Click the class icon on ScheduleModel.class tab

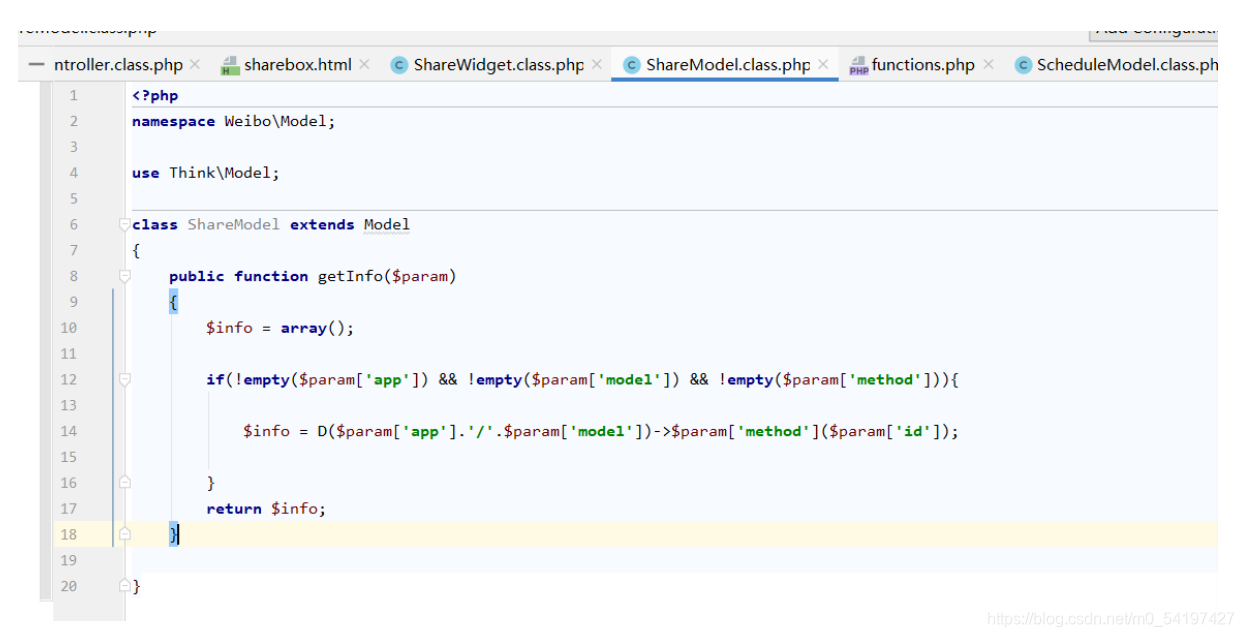[x=1023, y=65]
